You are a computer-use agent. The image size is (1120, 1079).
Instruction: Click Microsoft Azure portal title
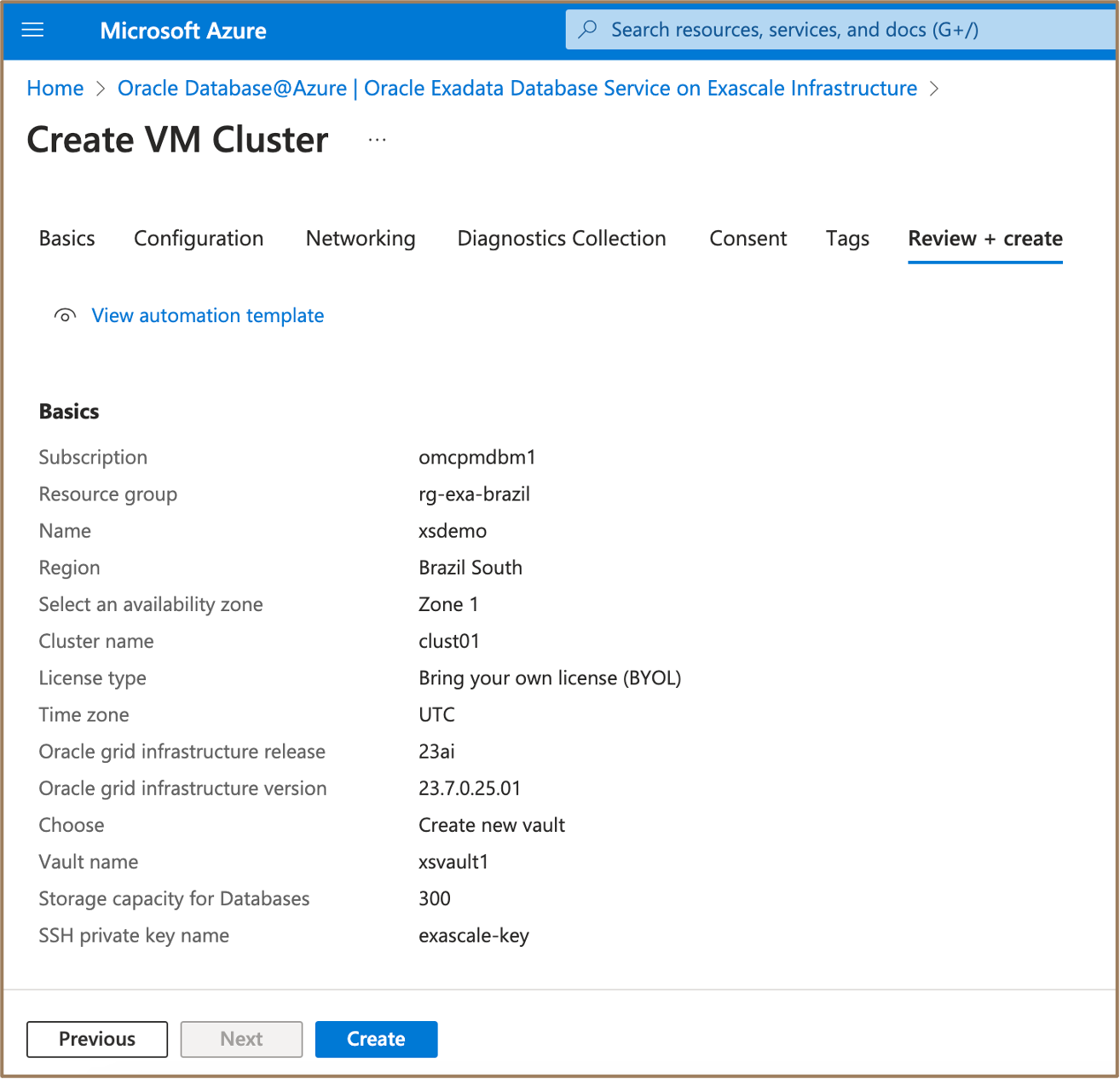[183, 31]
